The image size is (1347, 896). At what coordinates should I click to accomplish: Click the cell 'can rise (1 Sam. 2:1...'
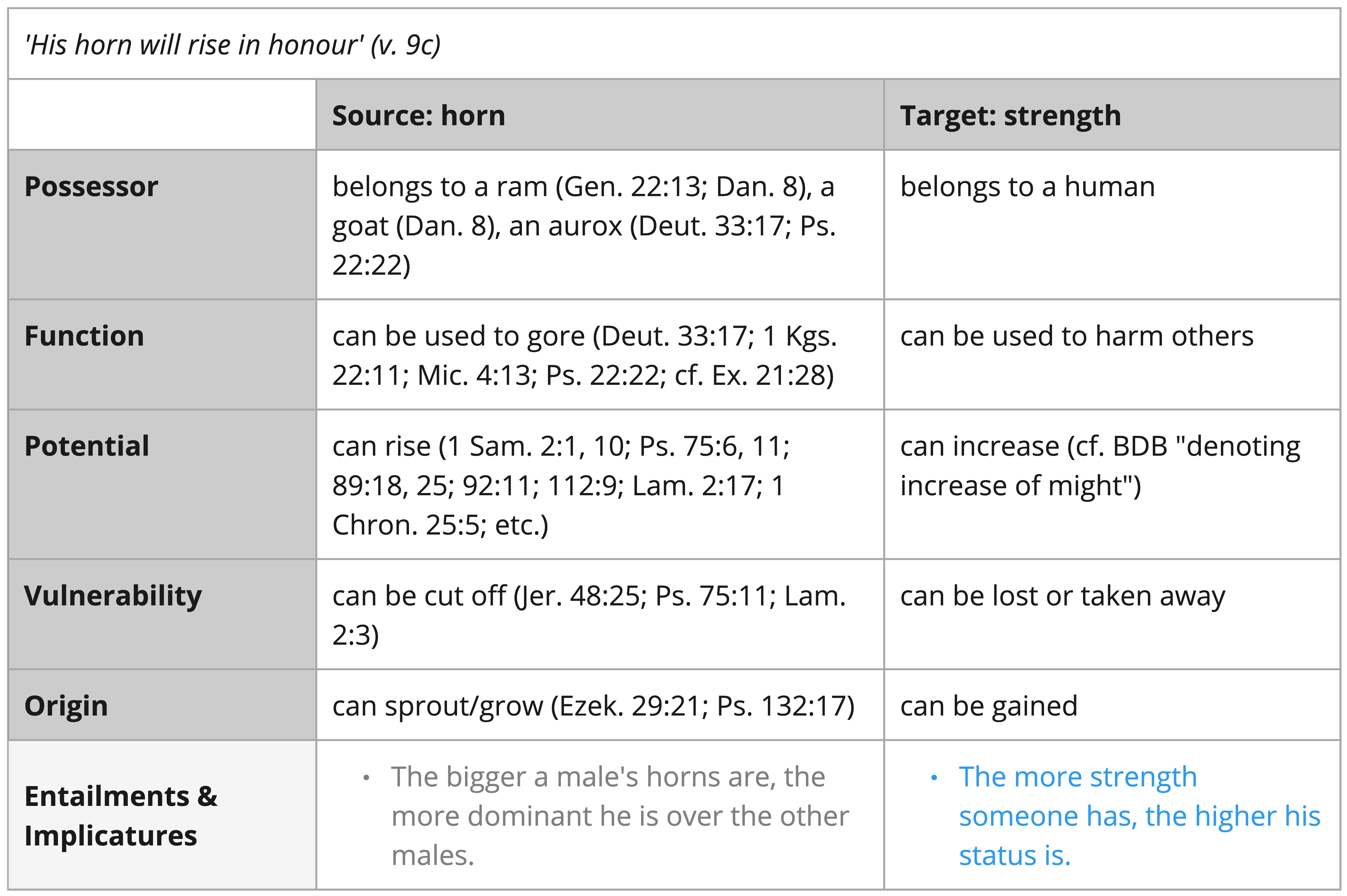pyautogui.click(x=599, y=485)
